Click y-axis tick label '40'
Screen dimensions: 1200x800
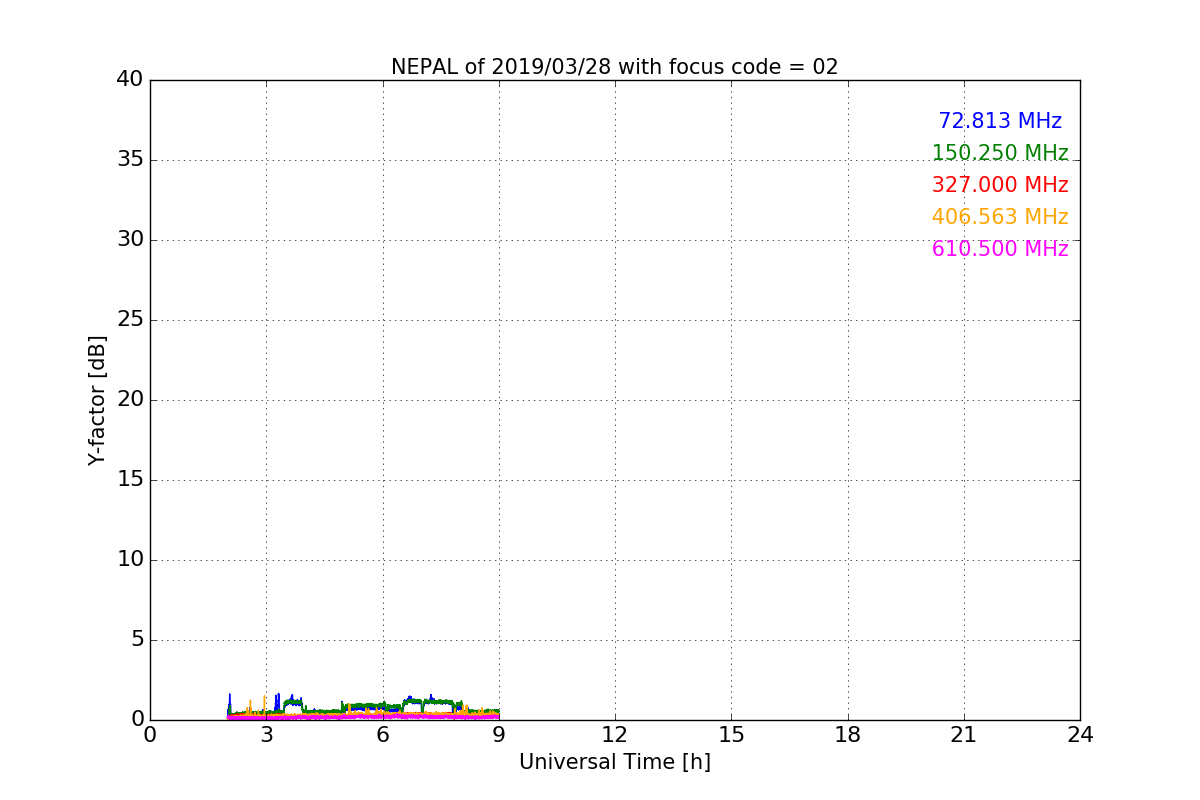(130, 80)
